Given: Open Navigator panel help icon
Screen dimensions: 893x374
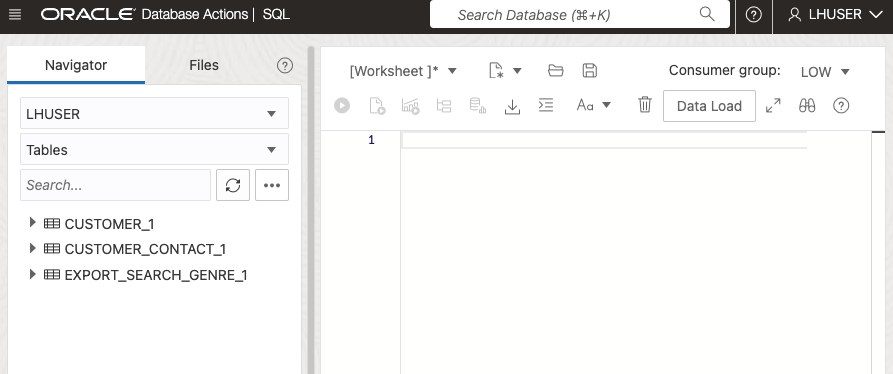Looking at the screenshot, I should tap(285, 65).
